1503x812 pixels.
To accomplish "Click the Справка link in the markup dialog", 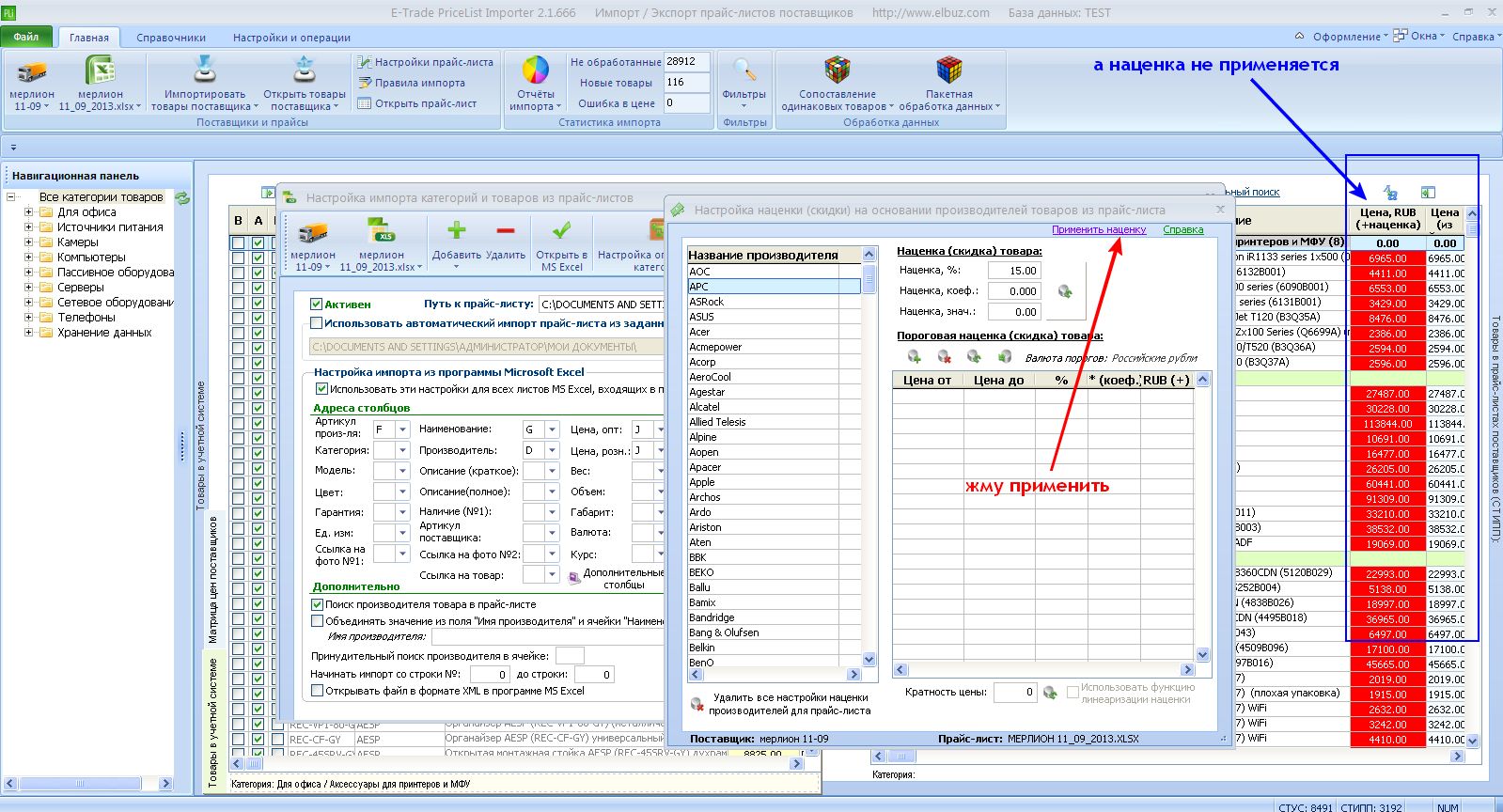I will 1182,229.
